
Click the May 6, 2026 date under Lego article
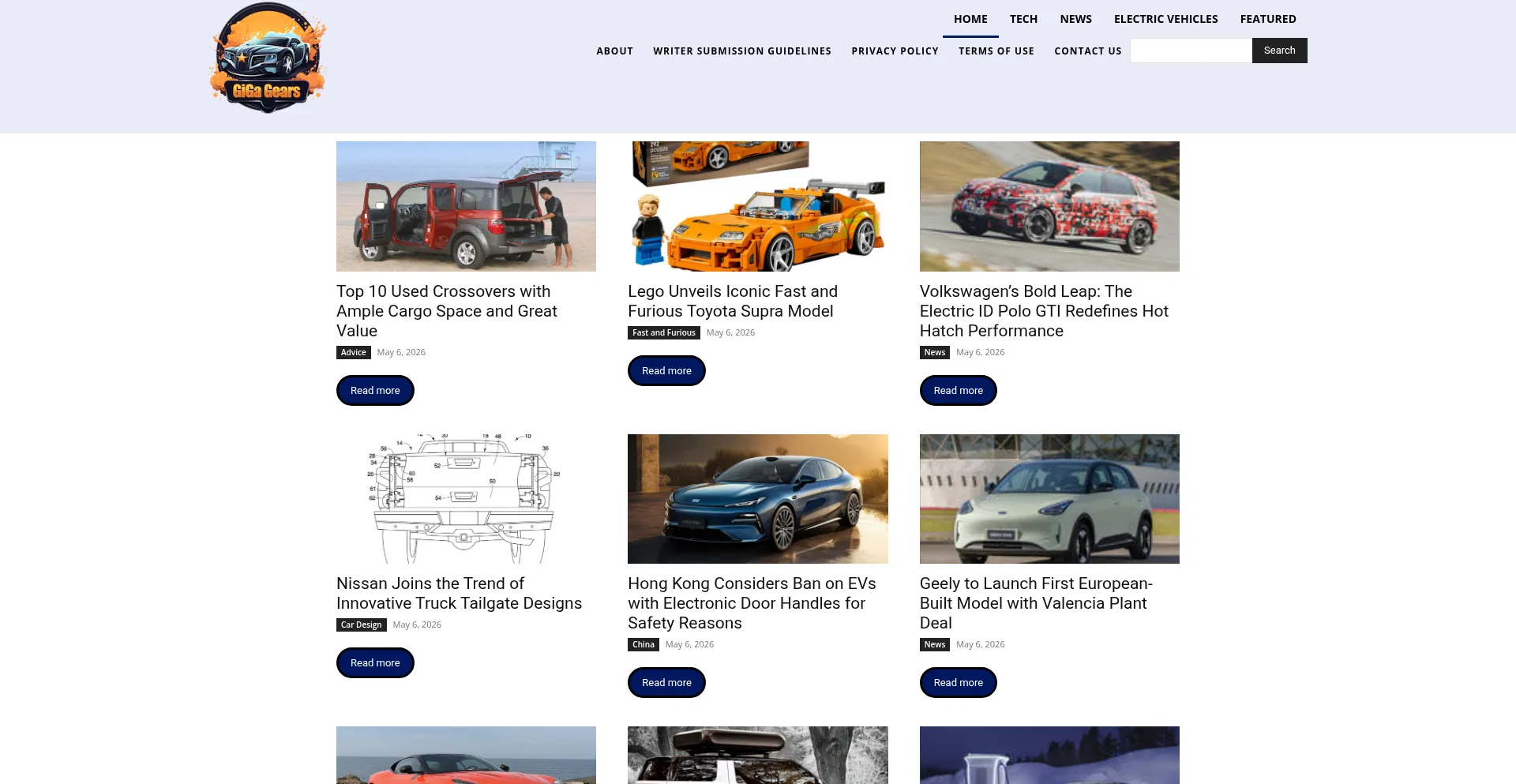click(x=730, y=332)
